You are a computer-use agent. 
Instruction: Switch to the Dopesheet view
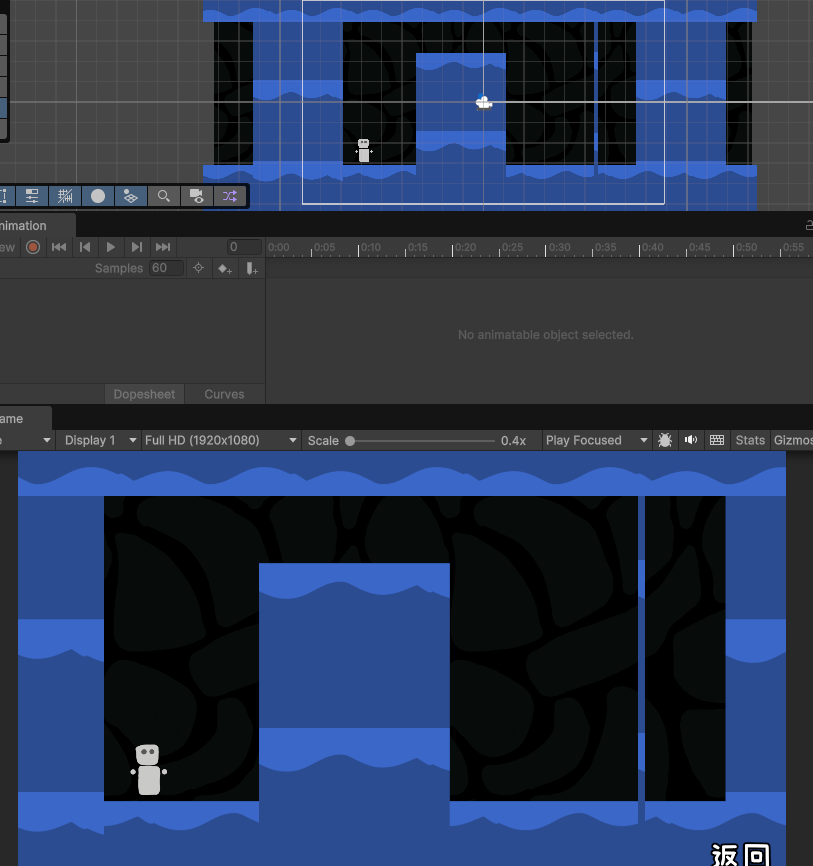tap(144, 394)
